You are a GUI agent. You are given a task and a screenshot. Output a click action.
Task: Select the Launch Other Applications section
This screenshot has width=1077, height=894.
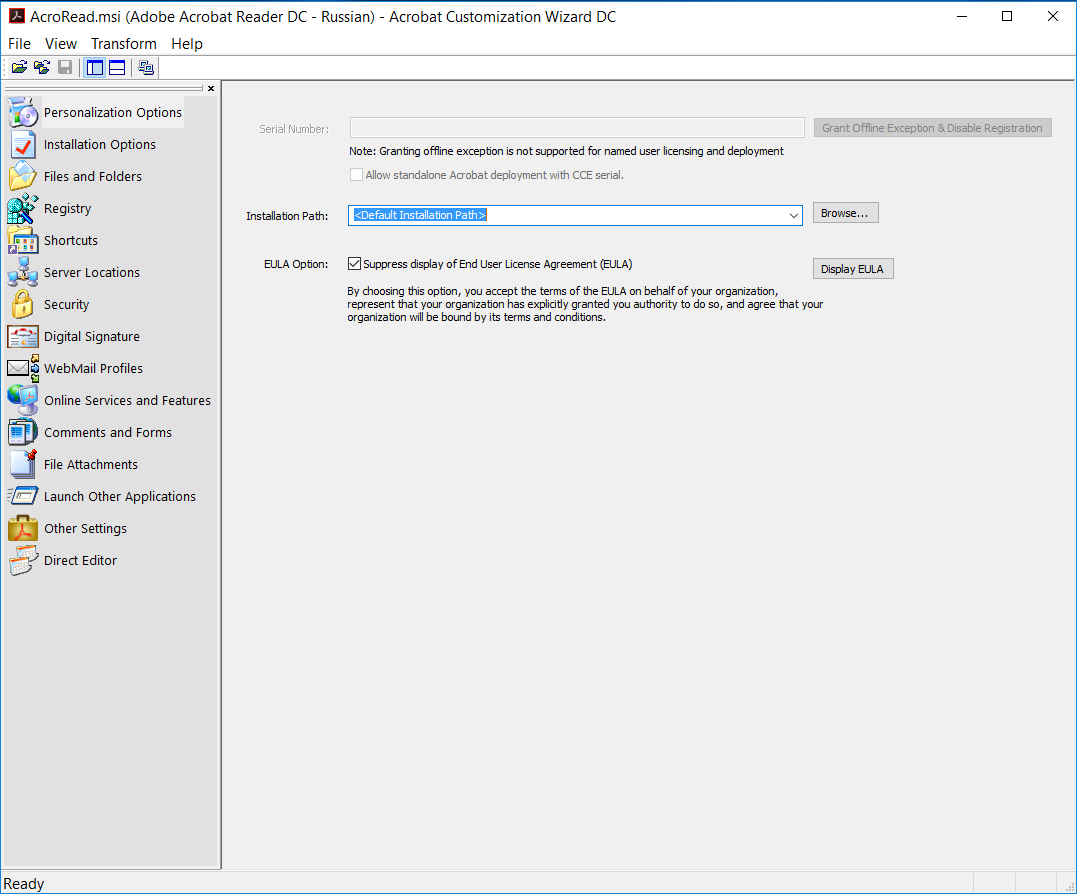click(x=102, y=496)
